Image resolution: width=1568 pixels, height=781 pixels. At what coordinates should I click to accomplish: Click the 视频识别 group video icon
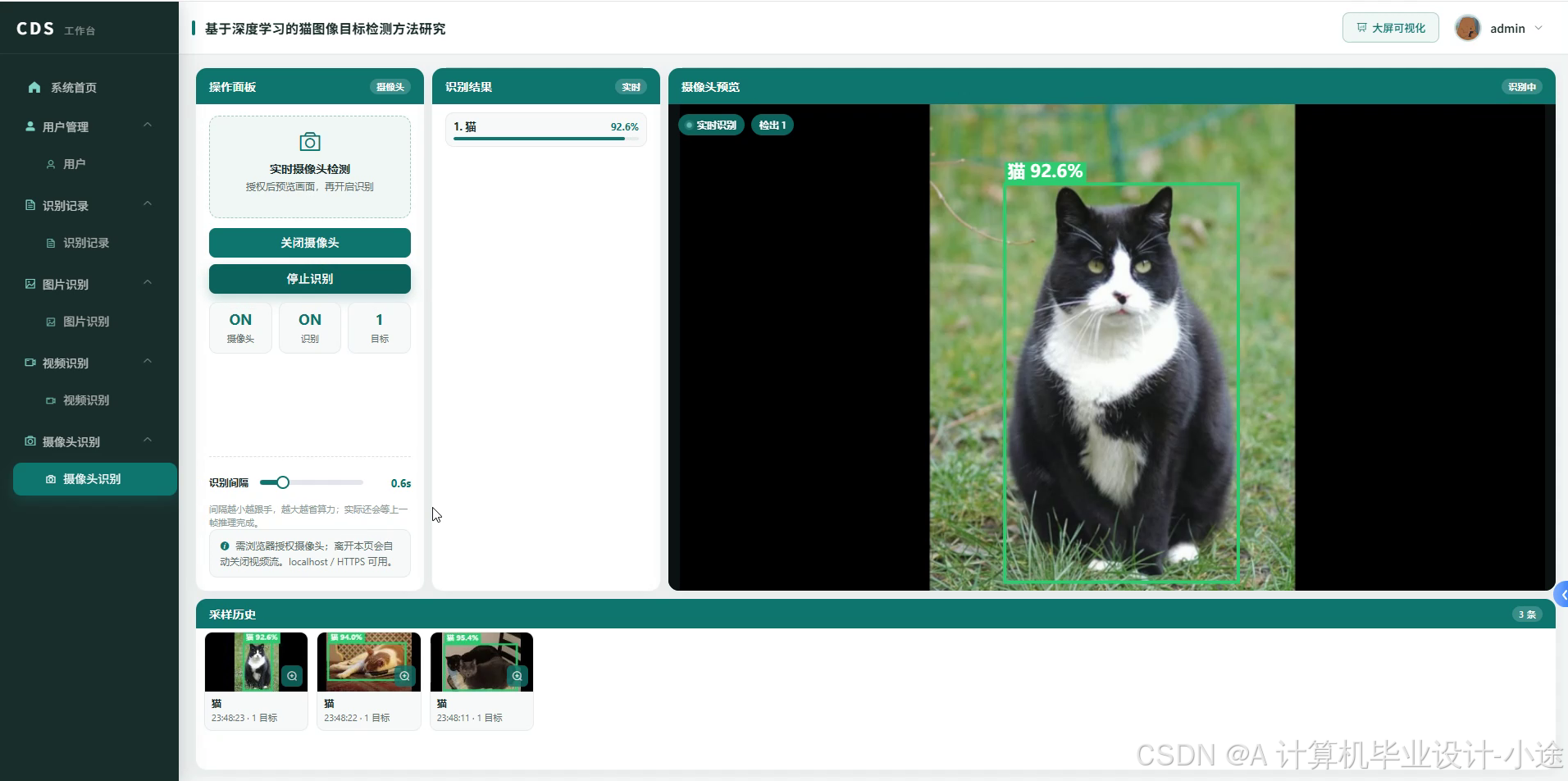tap(30, 363)
